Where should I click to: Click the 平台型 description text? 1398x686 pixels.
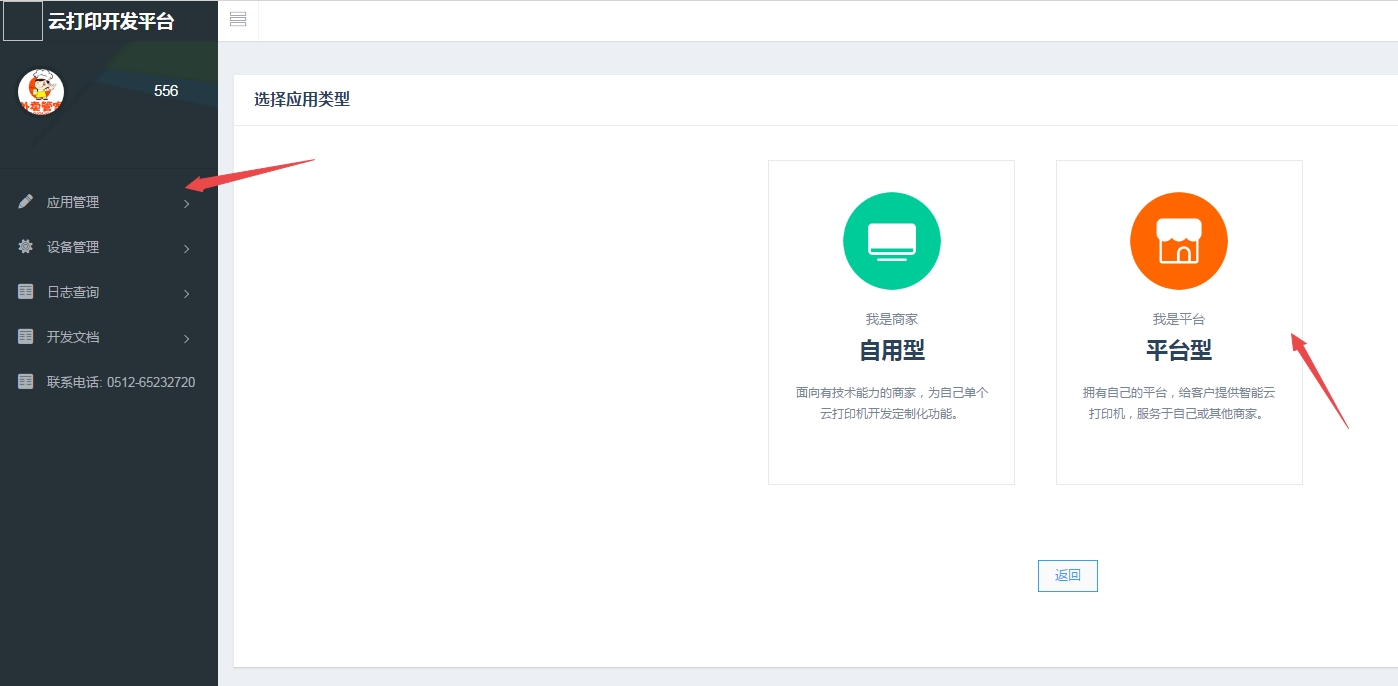(x=1179, y=403)
